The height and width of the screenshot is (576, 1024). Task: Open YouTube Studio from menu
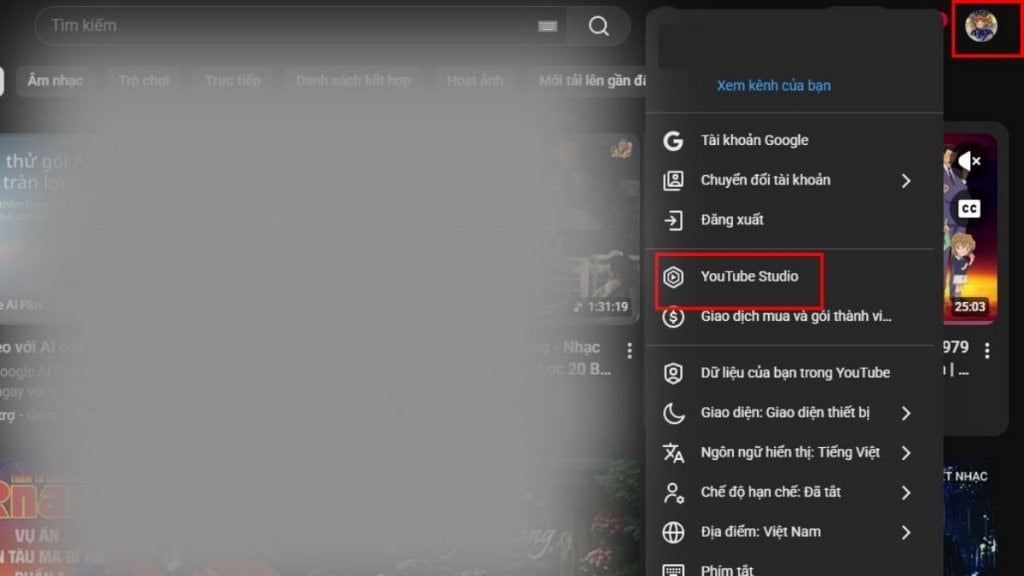(793, 276)
